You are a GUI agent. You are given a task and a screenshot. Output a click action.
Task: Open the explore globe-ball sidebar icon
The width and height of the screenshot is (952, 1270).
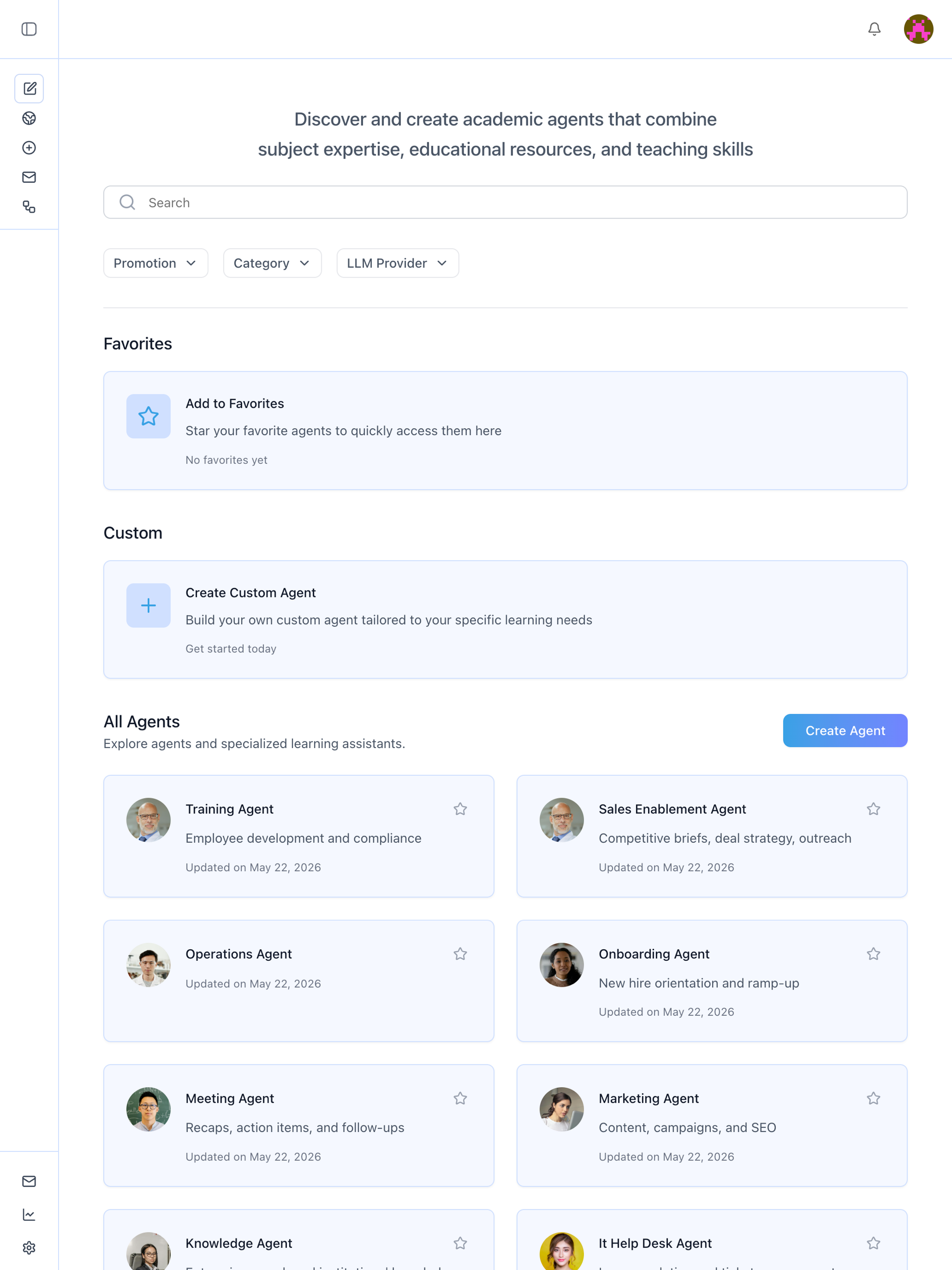pyautogui.click(x=29, y=118)
